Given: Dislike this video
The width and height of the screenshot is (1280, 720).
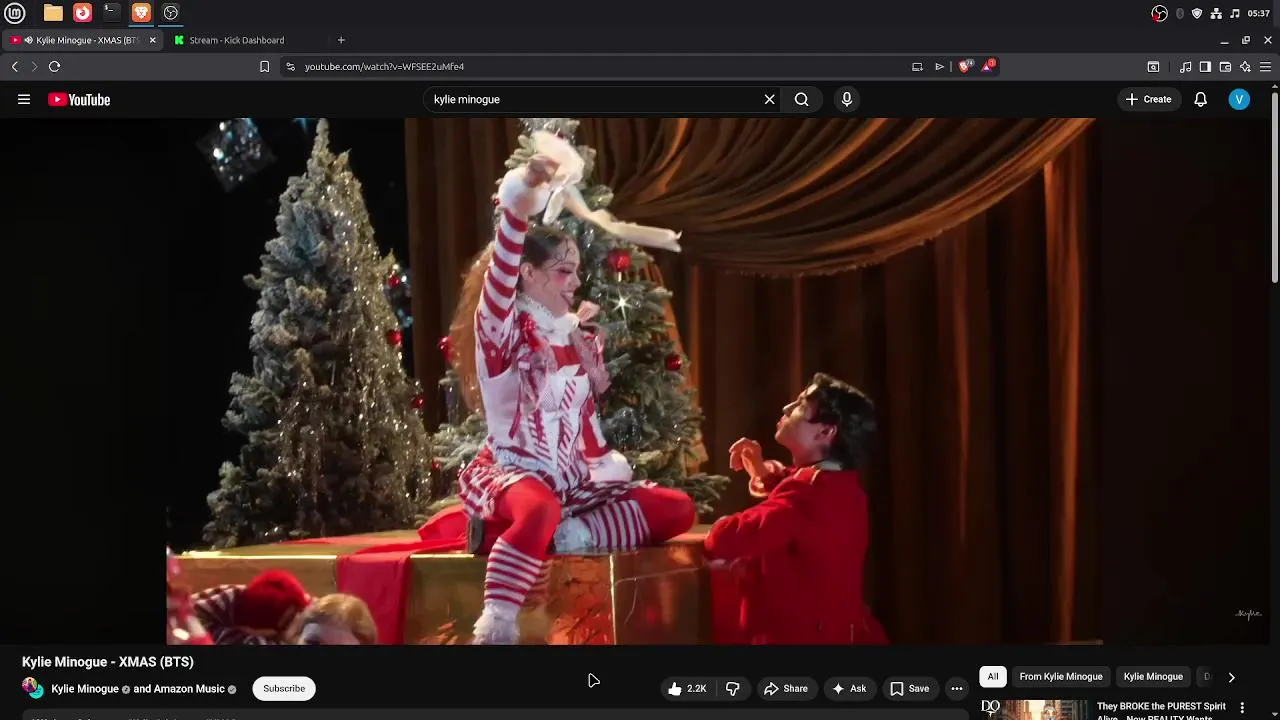Looking at the screenshot, I should (733, 688).
